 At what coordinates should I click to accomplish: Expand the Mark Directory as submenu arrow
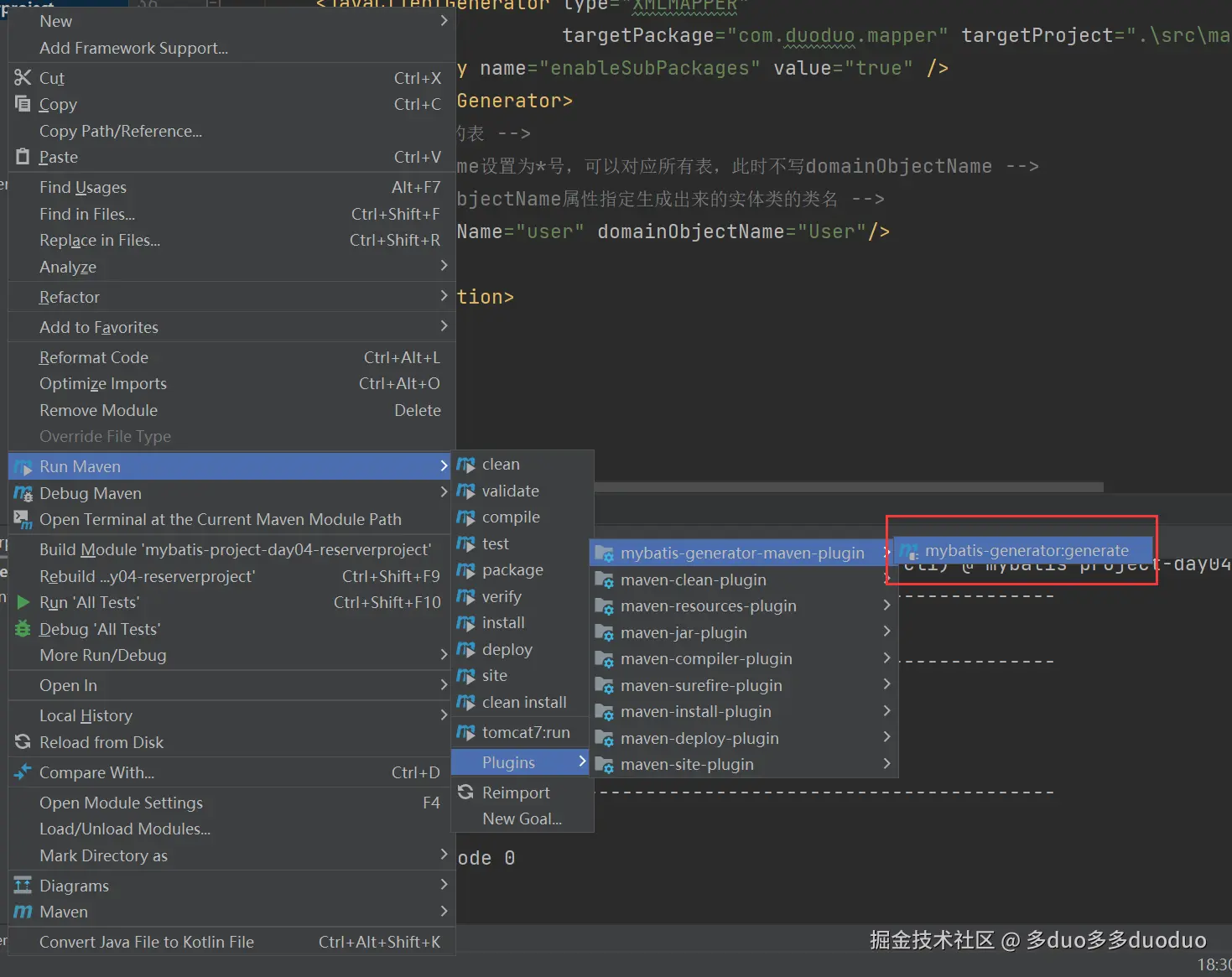(444, 855)
